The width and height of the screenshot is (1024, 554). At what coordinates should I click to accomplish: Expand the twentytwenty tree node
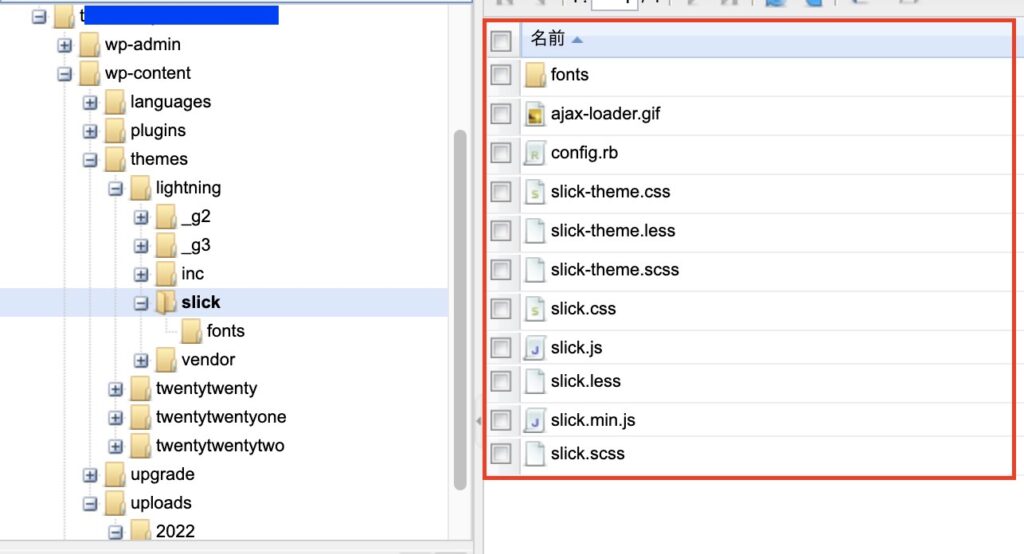[116, 389]
